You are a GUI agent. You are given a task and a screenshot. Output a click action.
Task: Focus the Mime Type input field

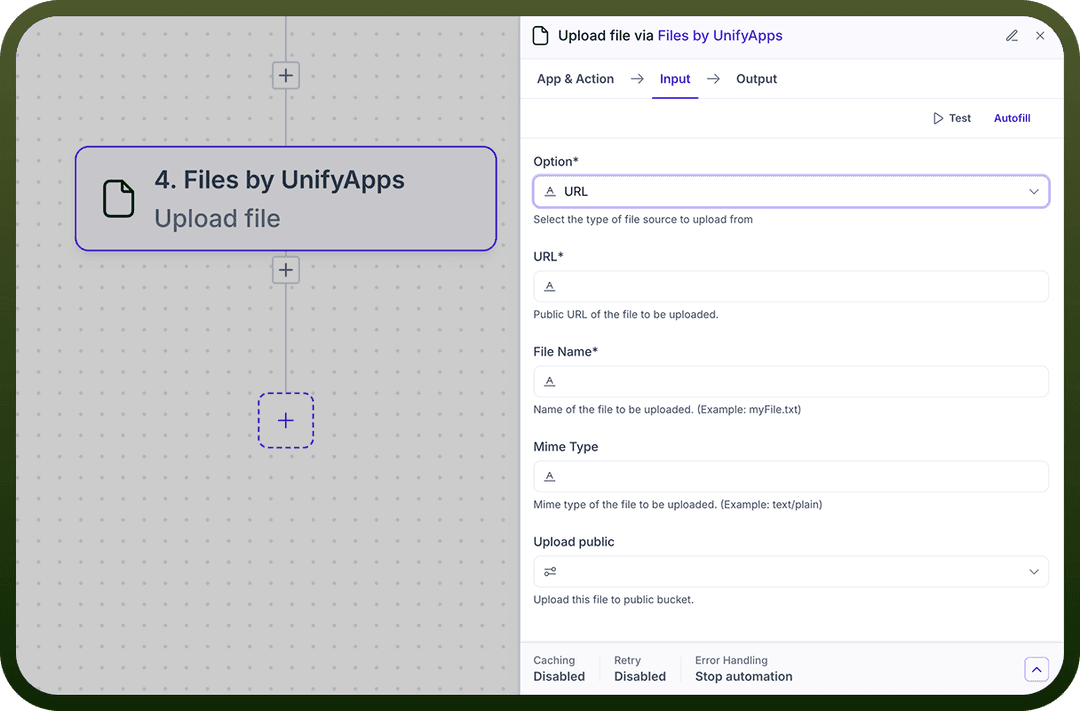(791, 477)
